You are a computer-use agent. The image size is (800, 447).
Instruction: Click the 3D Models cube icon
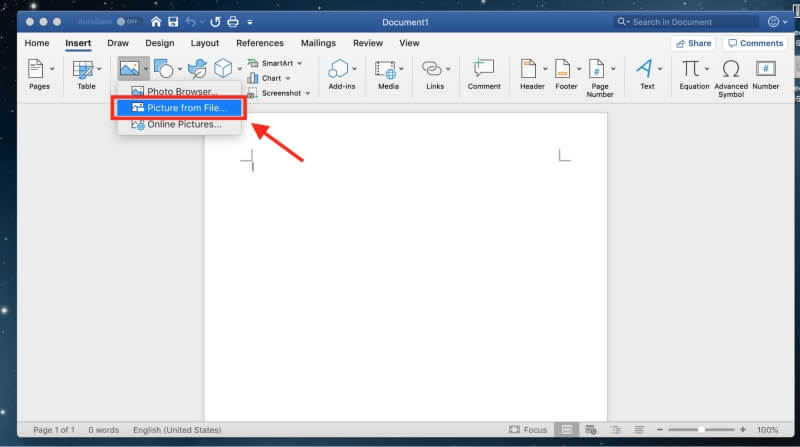[x=223, y=68]
